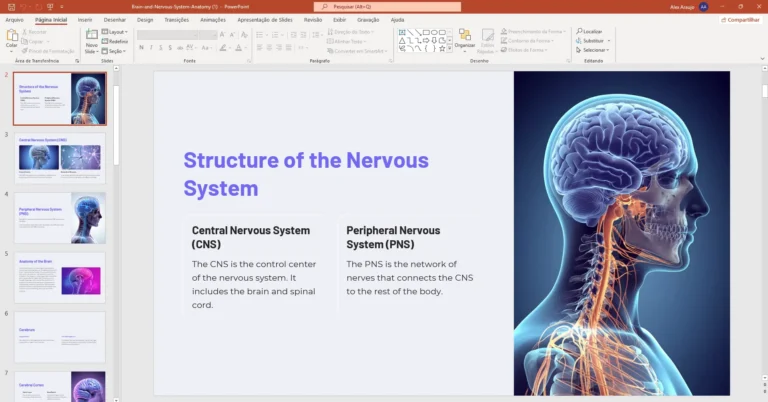The height and width of the screenshot is (402, 768).
Task: Toggle center text alignment
Action: point(269,47)
